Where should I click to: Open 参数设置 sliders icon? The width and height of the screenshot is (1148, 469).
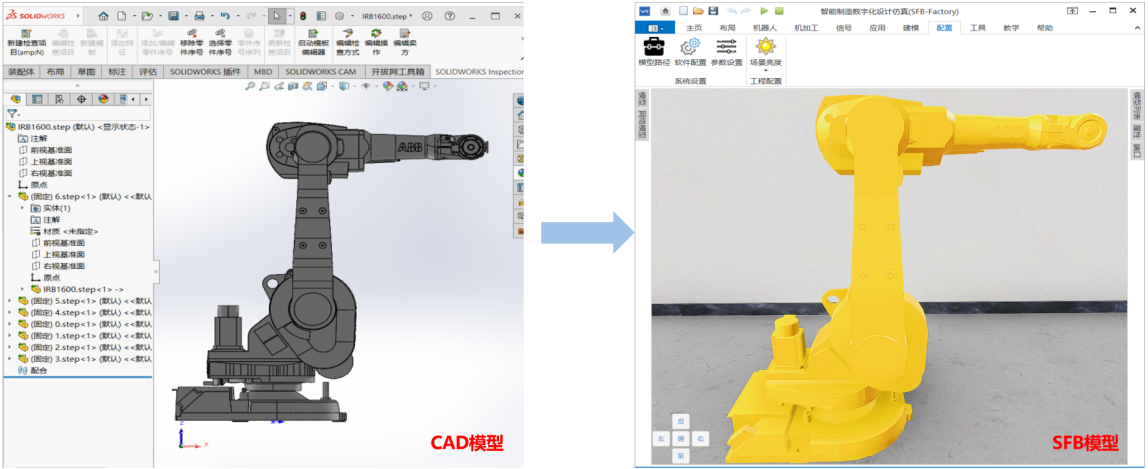726,53
